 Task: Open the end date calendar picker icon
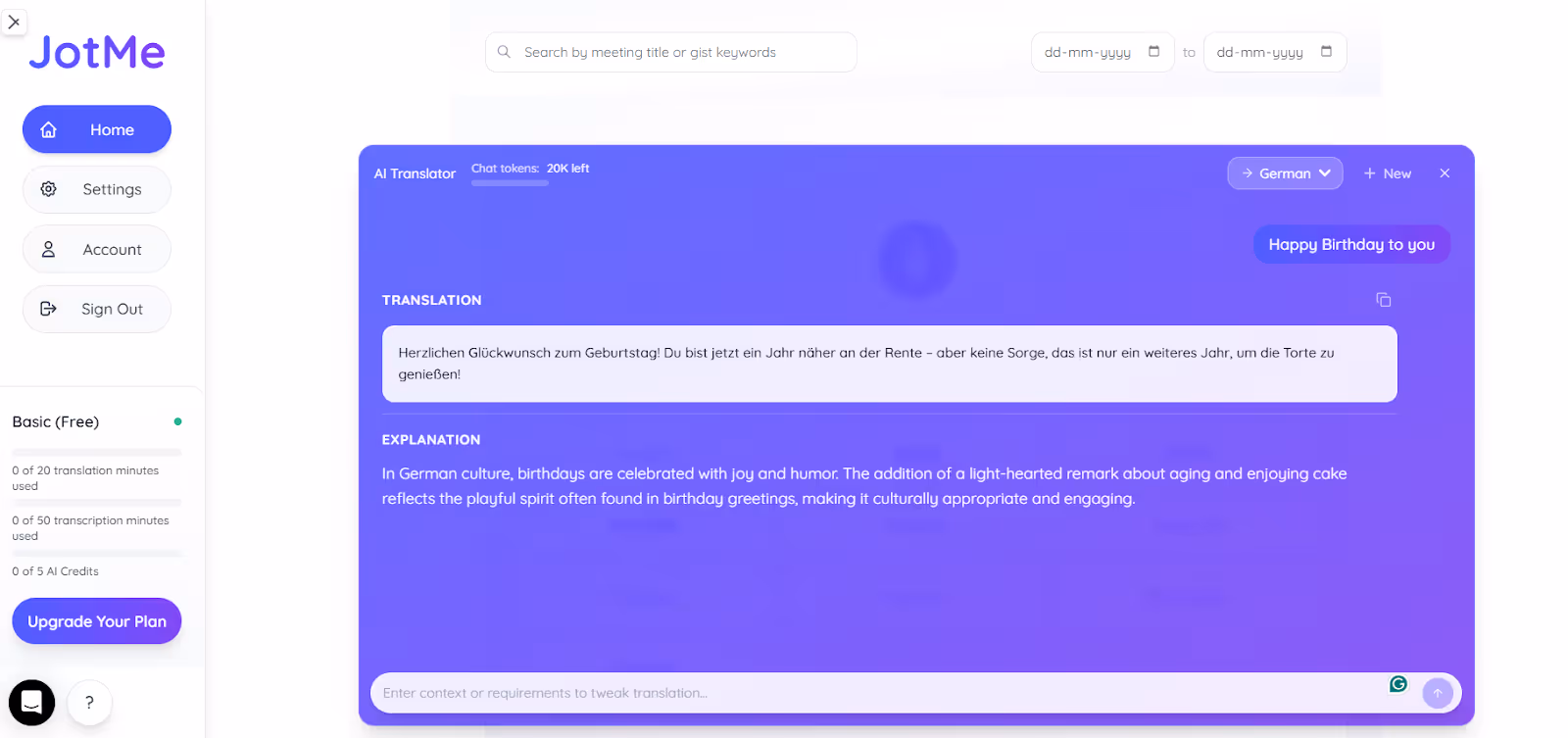click(x=1326, y=51)
